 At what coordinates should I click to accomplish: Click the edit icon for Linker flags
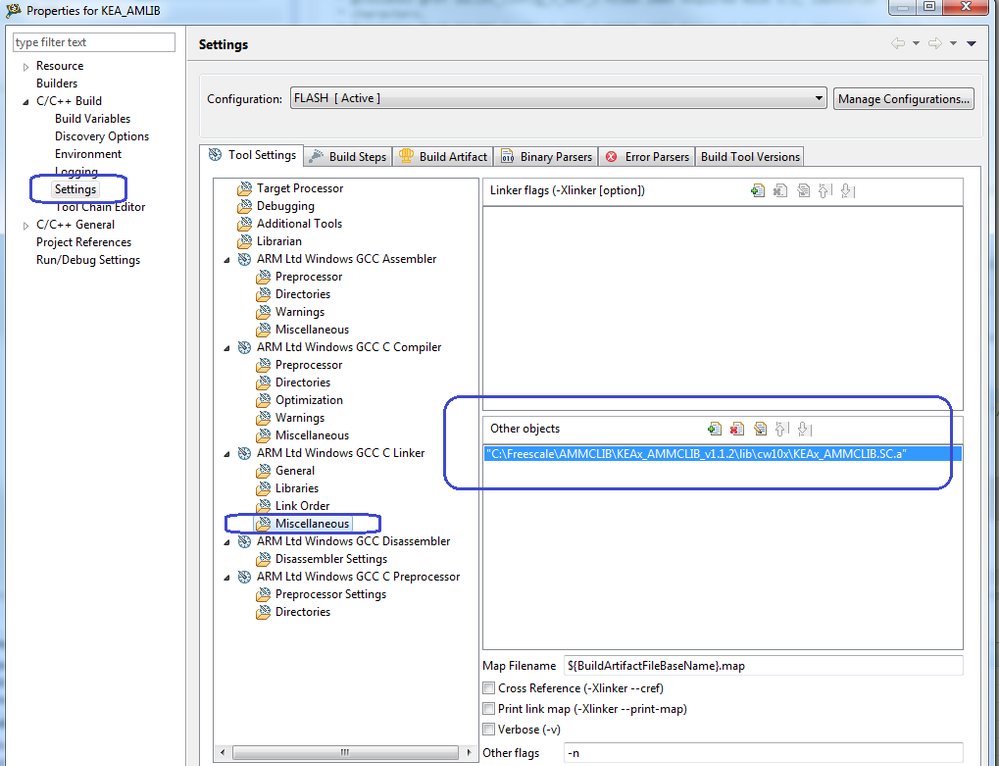tap(803, 191)
